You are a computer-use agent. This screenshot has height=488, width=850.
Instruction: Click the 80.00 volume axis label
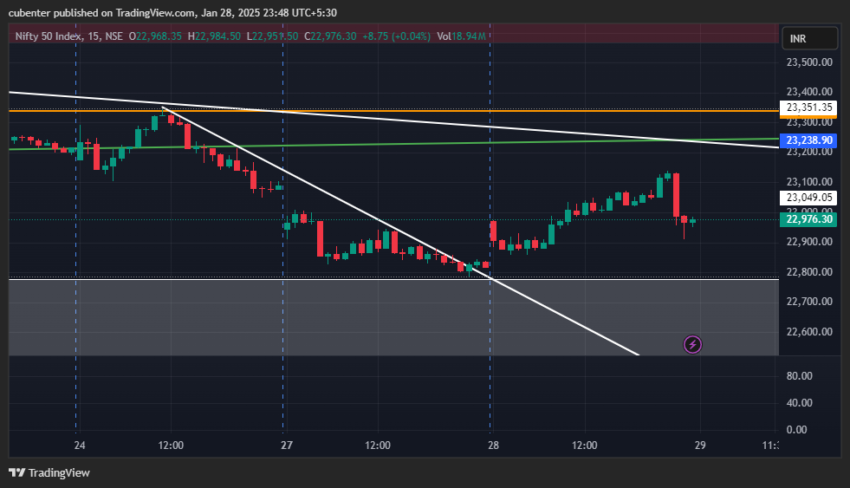797,376
